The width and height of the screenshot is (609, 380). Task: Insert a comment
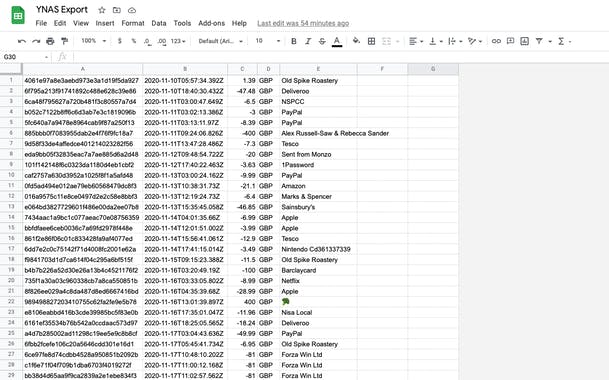[510, 41]
